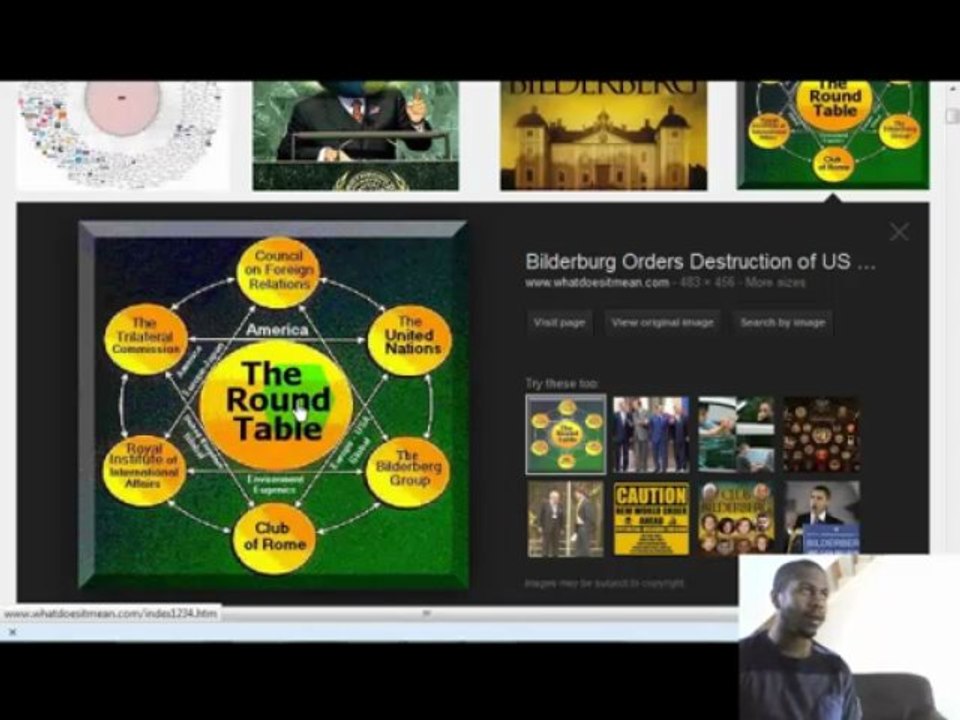Image resolution: width=960 pixels, height=720 pixels.
Task: Click the large Round Table preview image
Action: 274,405
